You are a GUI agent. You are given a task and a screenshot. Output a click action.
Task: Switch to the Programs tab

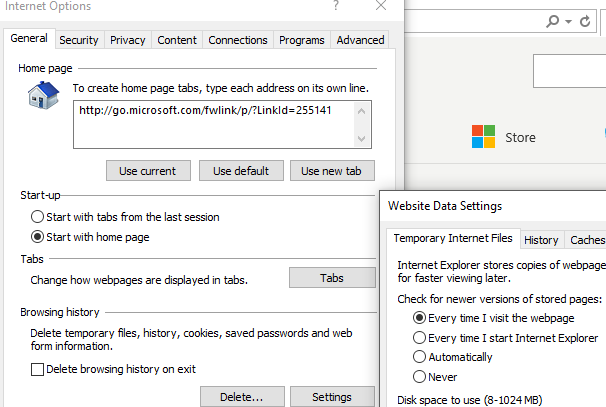click(x=302, y=40)
